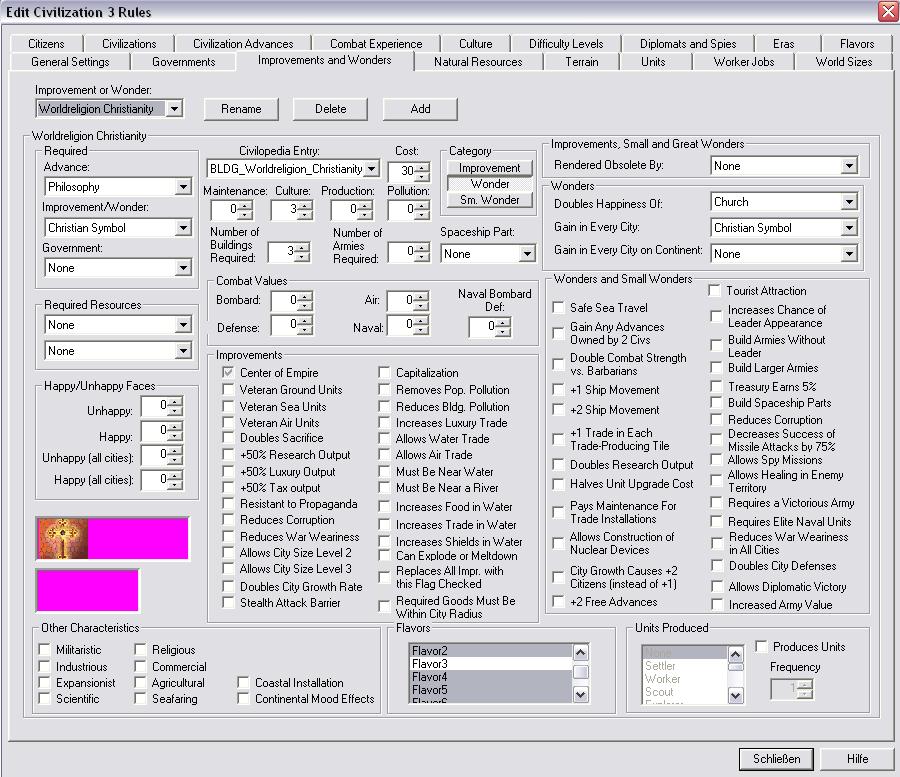Image resolution: width=900 pixels, height=777 pixels.
Task: Increase the Unhappy faces spinner
Action: (176, 402)
